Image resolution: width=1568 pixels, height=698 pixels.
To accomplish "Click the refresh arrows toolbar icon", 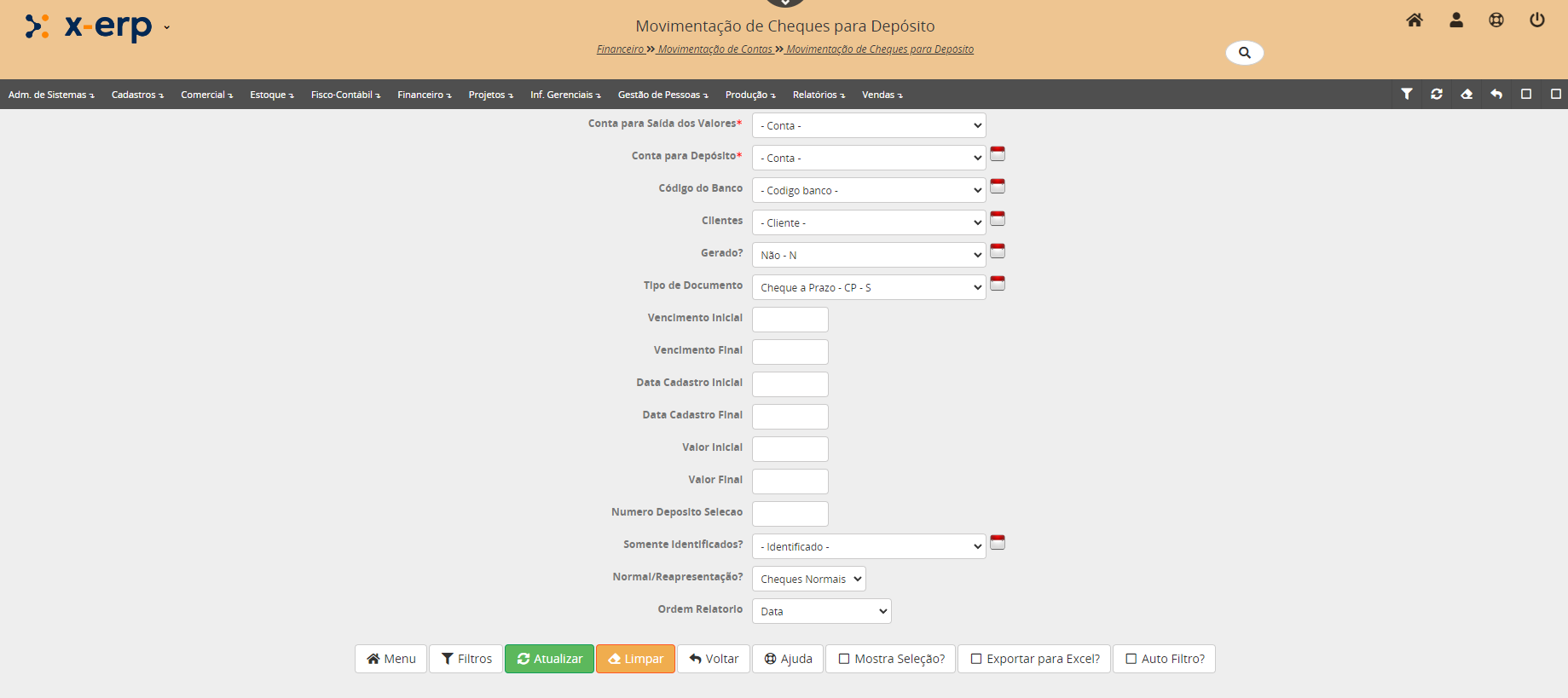I will coord(1437,95).
